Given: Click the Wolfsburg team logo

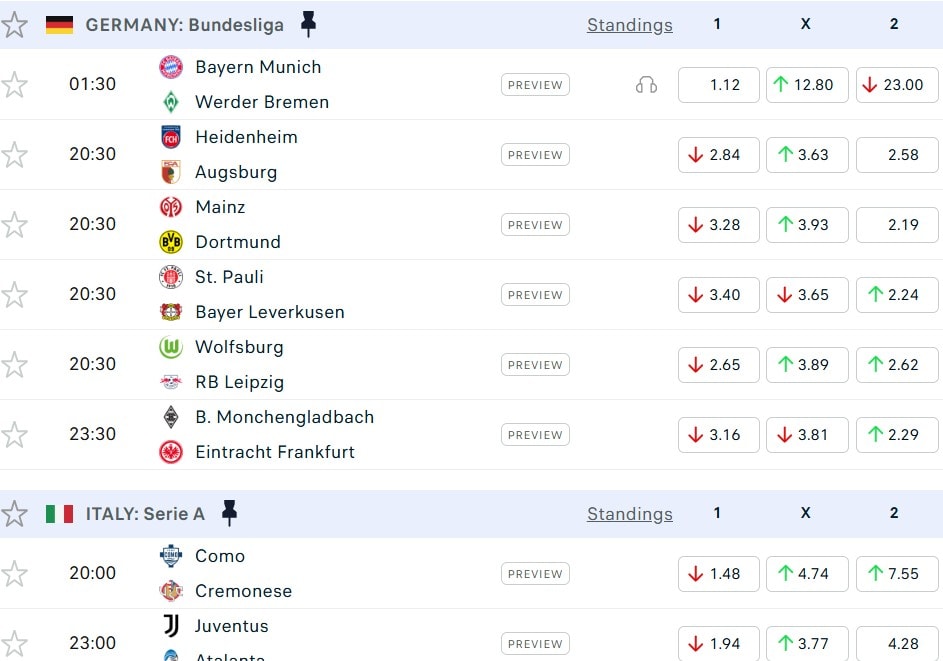Looking at the screenshot, I should click(171, 347).
